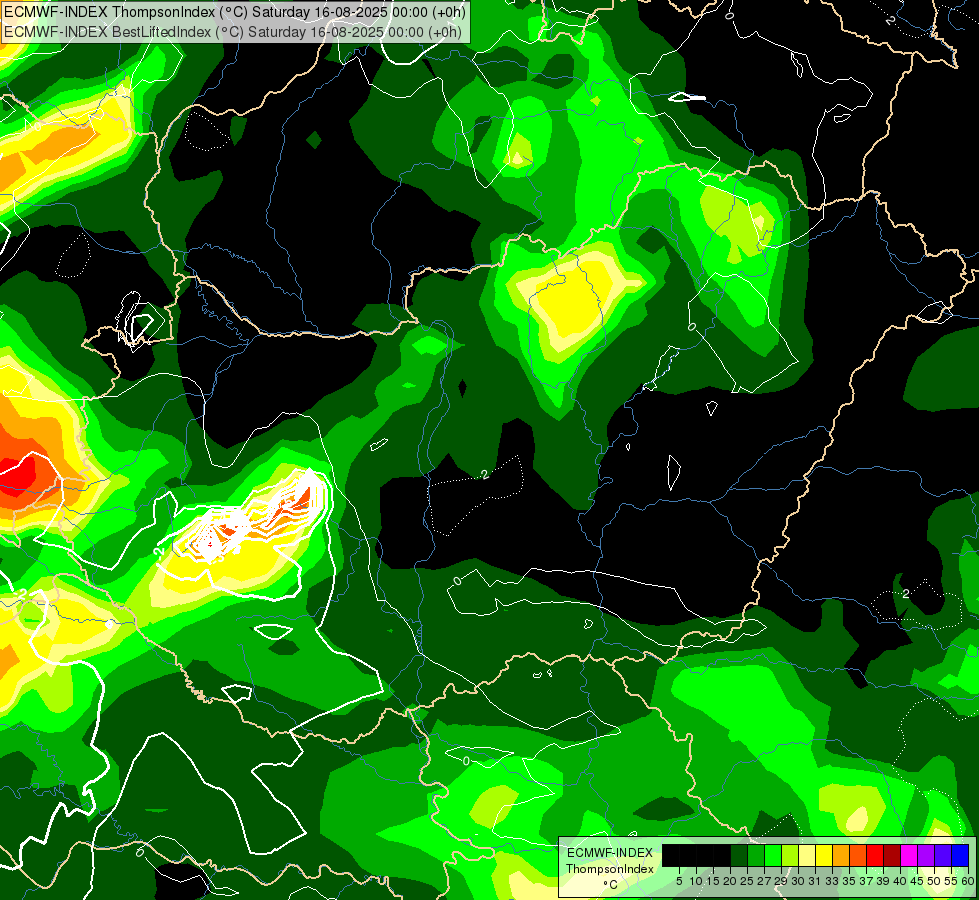Select the pale yellow 30–31 legend swatch
Viewport: 979px width, 900px height.
coord(807,855)
